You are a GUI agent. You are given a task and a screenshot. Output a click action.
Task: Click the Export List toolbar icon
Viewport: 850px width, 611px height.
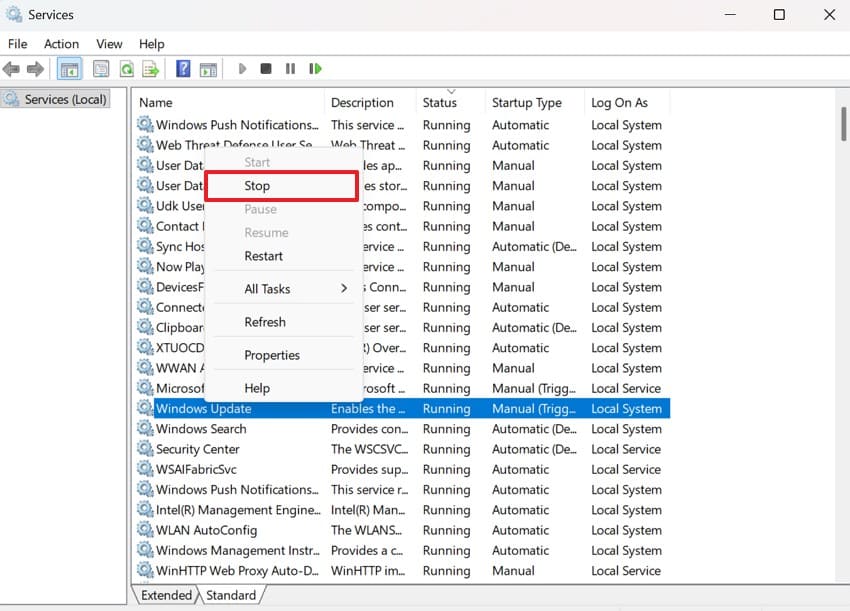coord(151,69)
